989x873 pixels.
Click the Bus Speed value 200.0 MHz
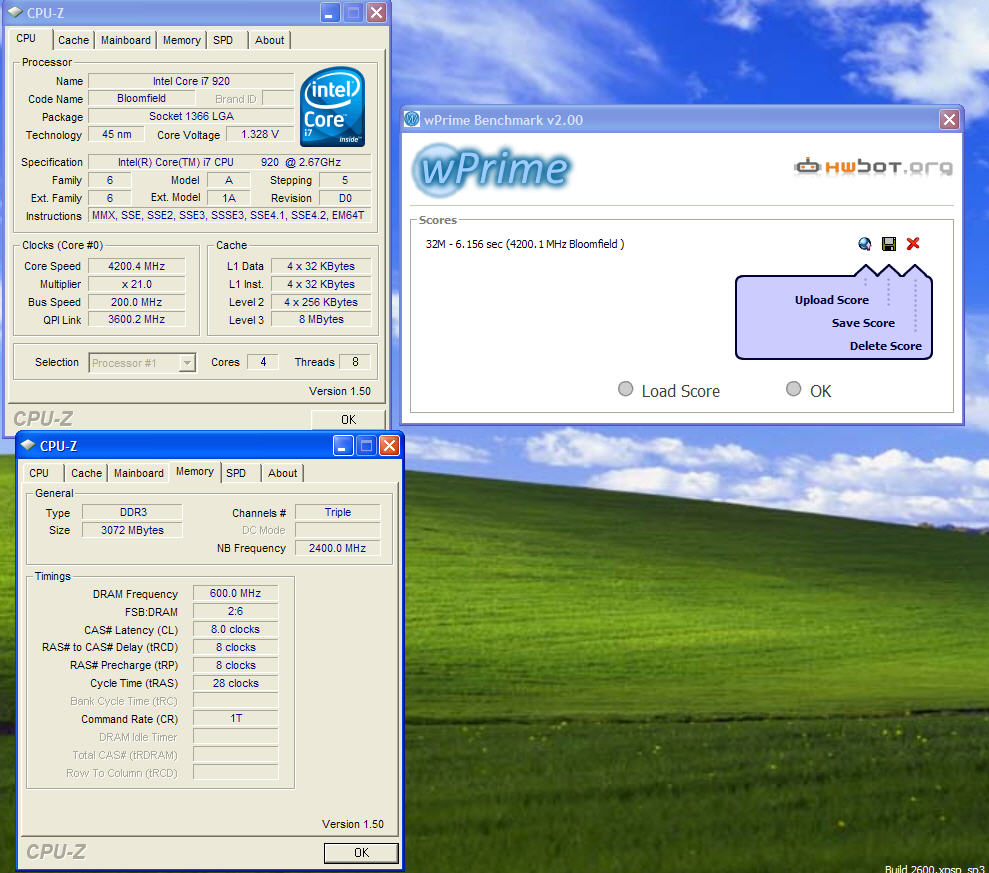(137, 302)
